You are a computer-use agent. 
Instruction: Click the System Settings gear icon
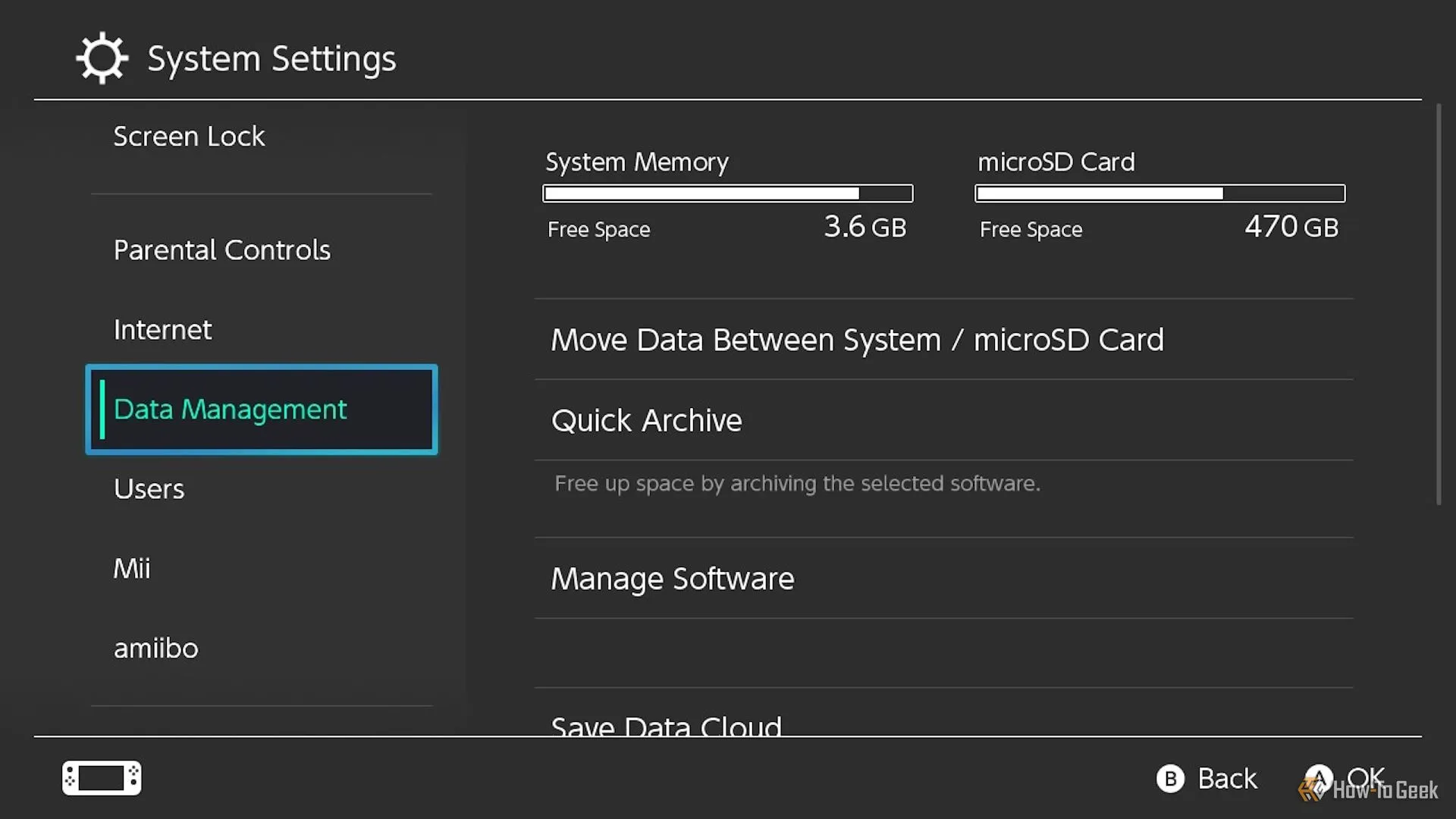[x=102, y=58]
